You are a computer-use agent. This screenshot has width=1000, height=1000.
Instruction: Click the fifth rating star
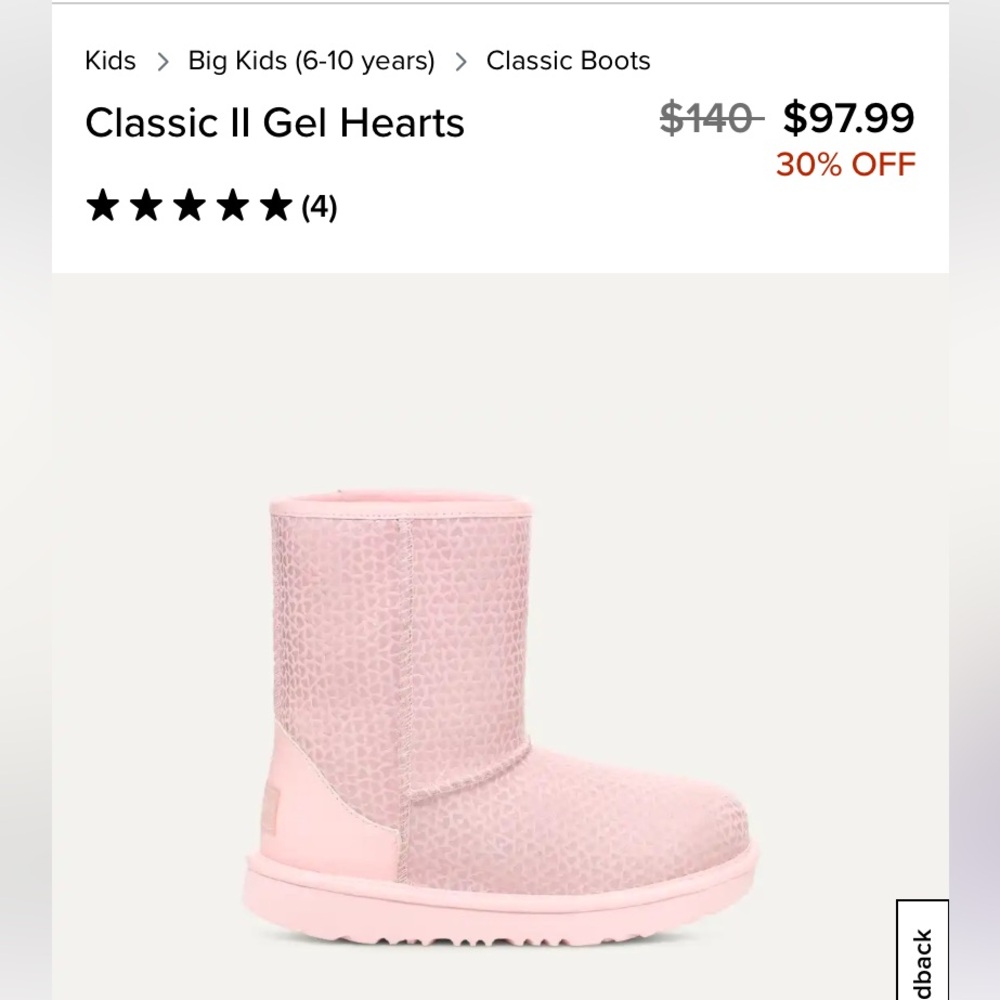273,206
